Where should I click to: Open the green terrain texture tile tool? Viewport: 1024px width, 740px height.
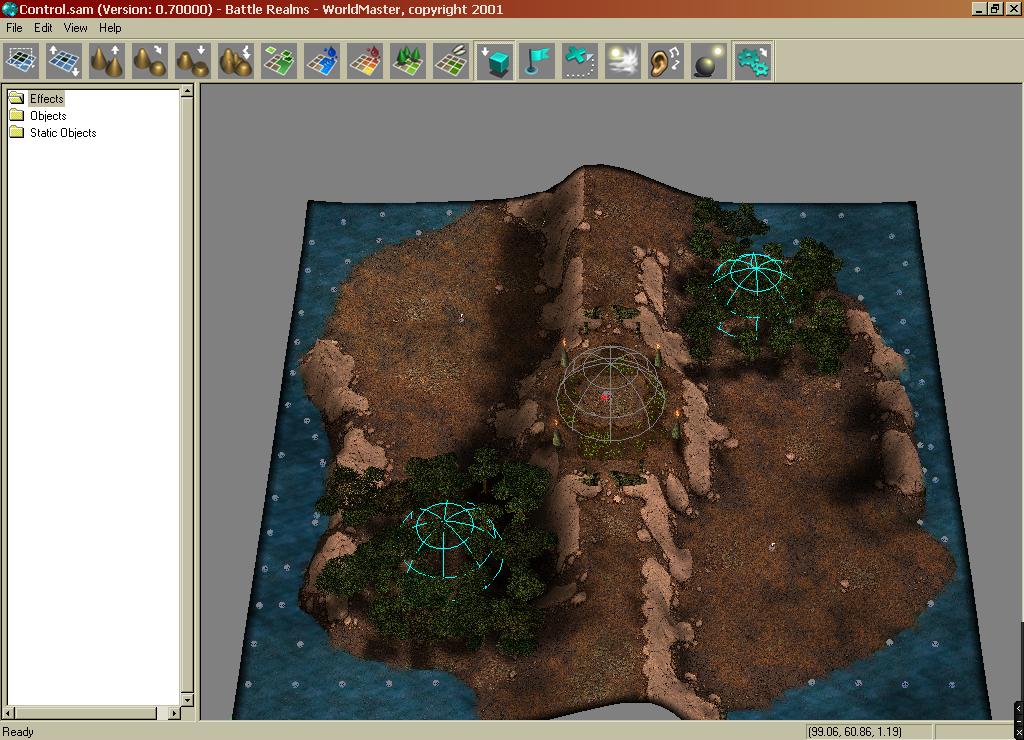coord(280,61)
